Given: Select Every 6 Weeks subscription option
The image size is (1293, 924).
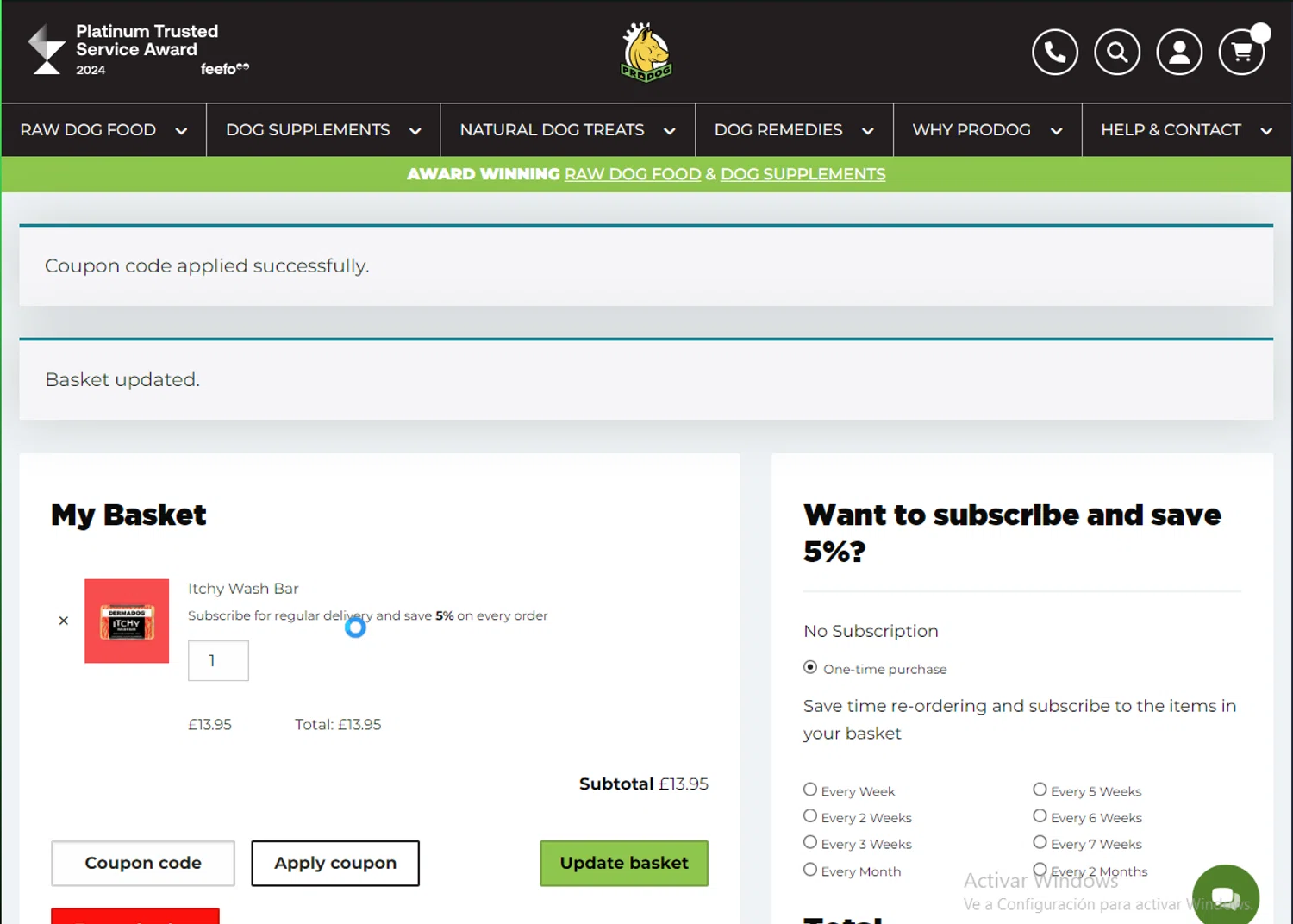Looking at the screenshot, I should (x=1040, y=816).
